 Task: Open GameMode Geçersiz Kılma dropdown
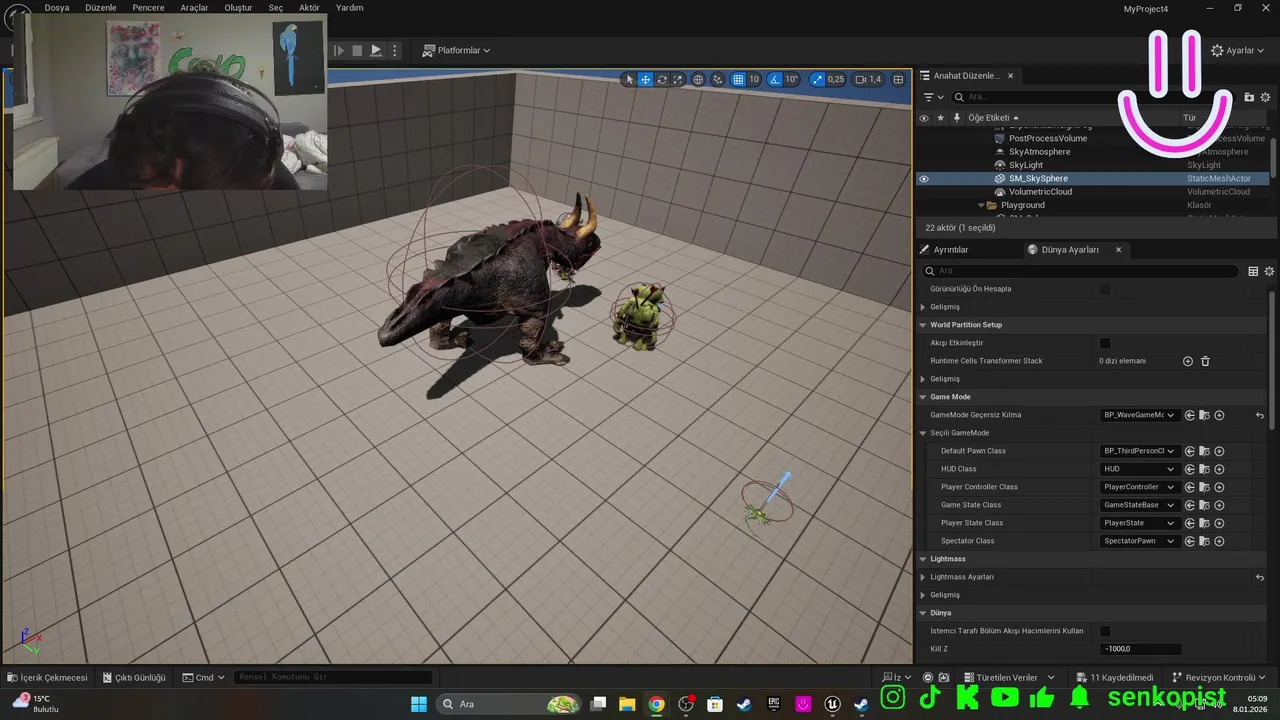click(x=1139, y=415)
